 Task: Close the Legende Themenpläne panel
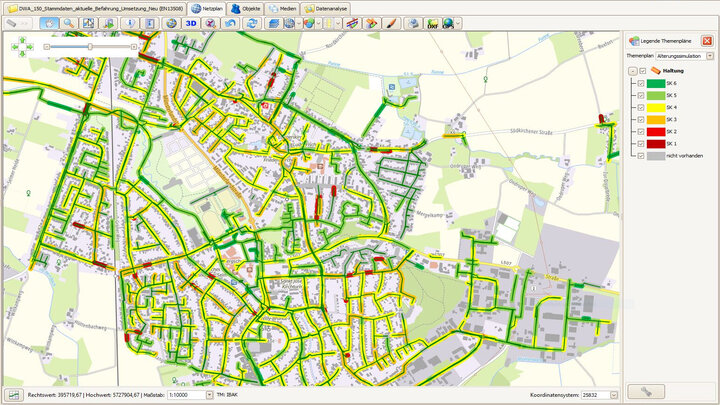707,40
